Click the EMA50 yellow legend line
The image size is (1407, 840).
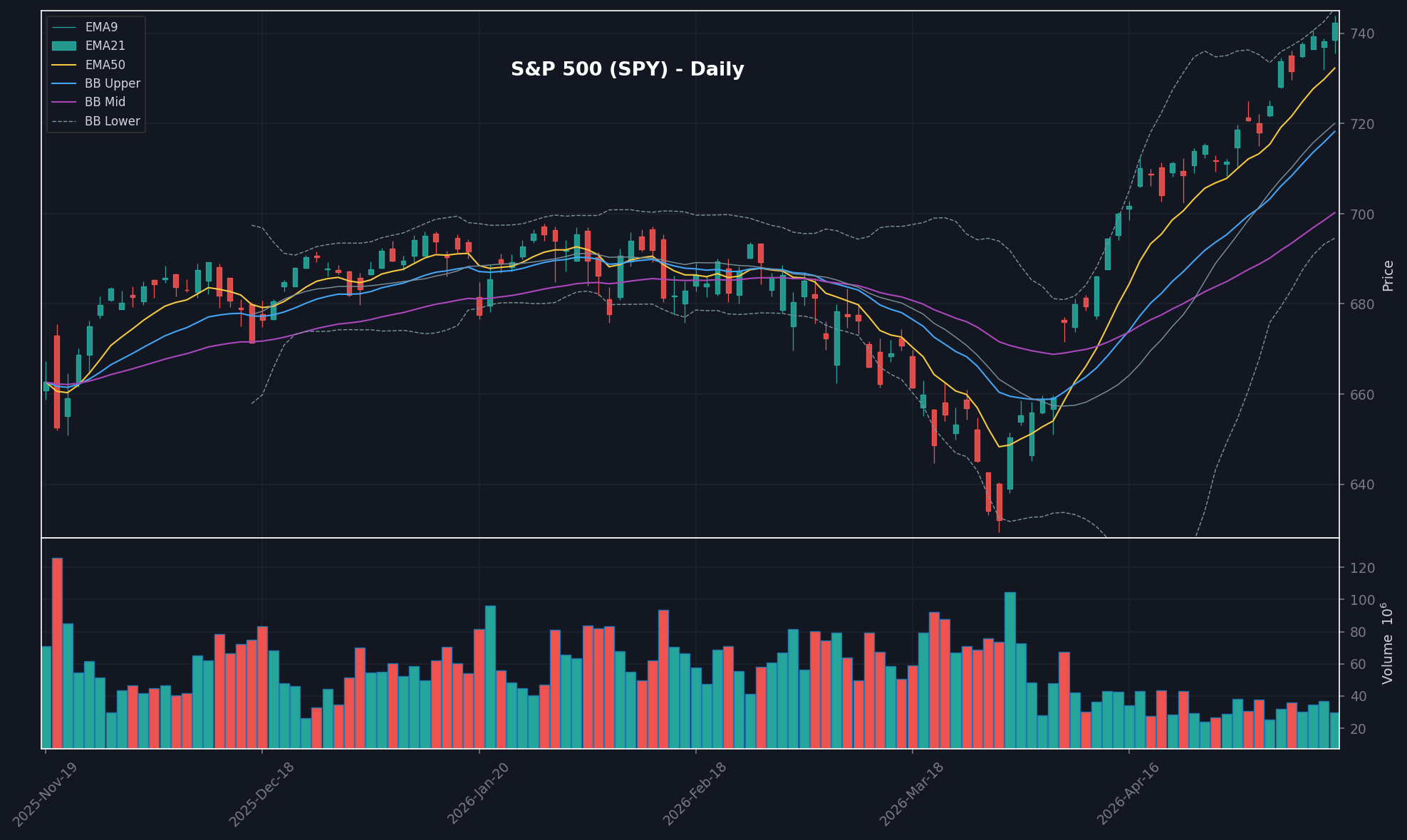click(64, 65)
